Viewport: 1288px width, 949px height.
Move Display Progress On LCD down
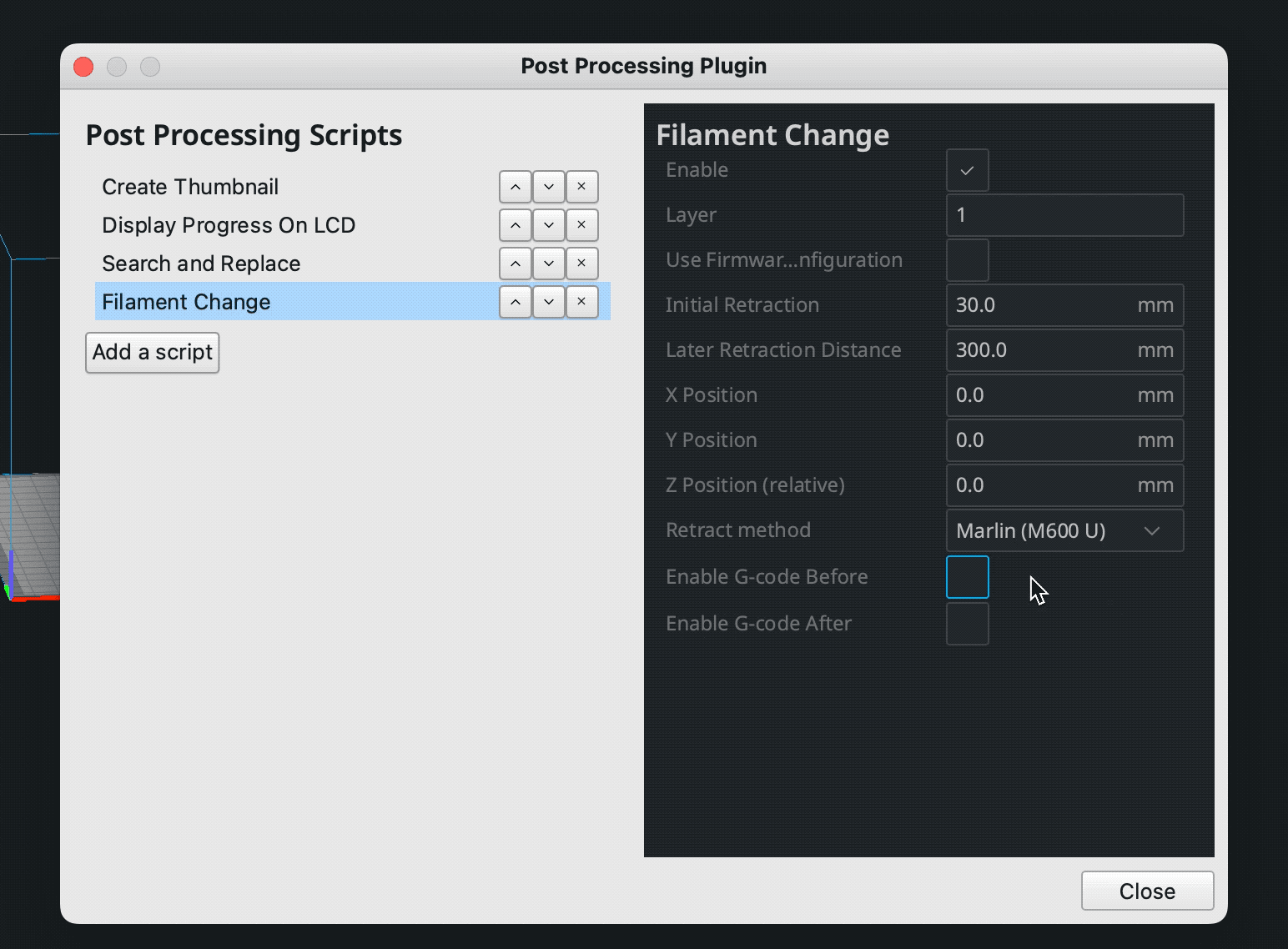click(x=548, y=225)
